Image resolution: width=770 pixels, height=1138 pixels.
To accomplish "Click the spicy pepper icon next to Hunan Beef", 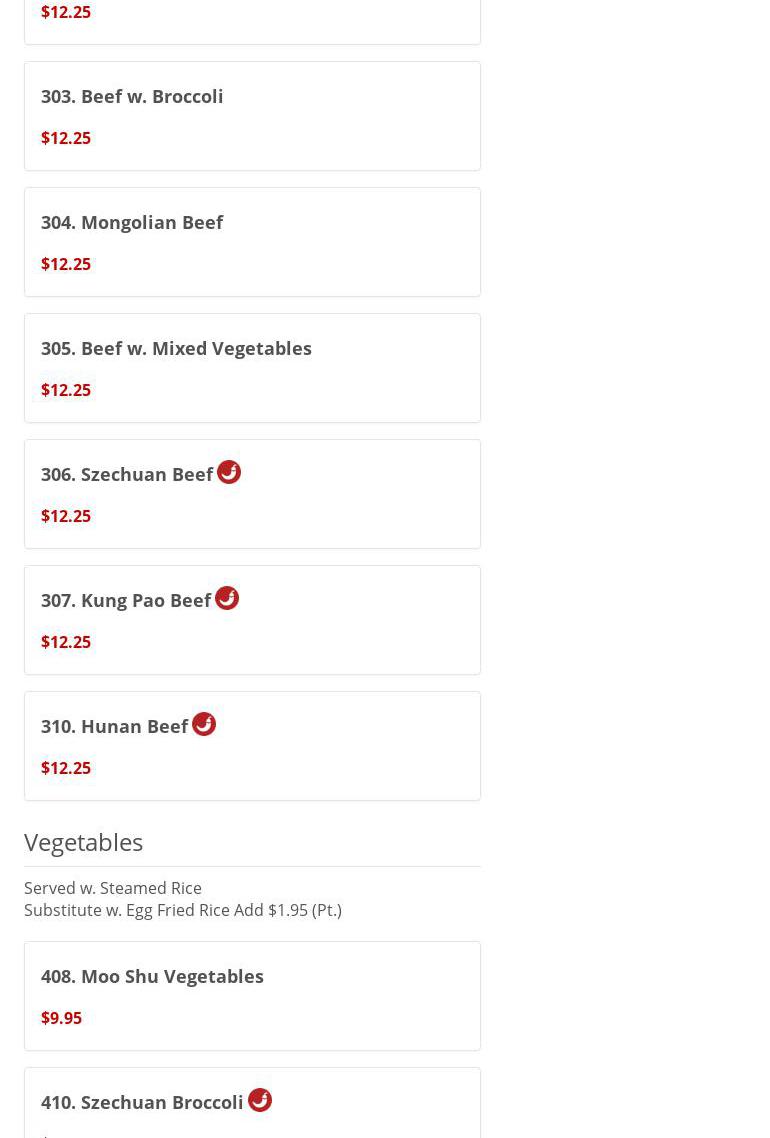I will [204, 724].
